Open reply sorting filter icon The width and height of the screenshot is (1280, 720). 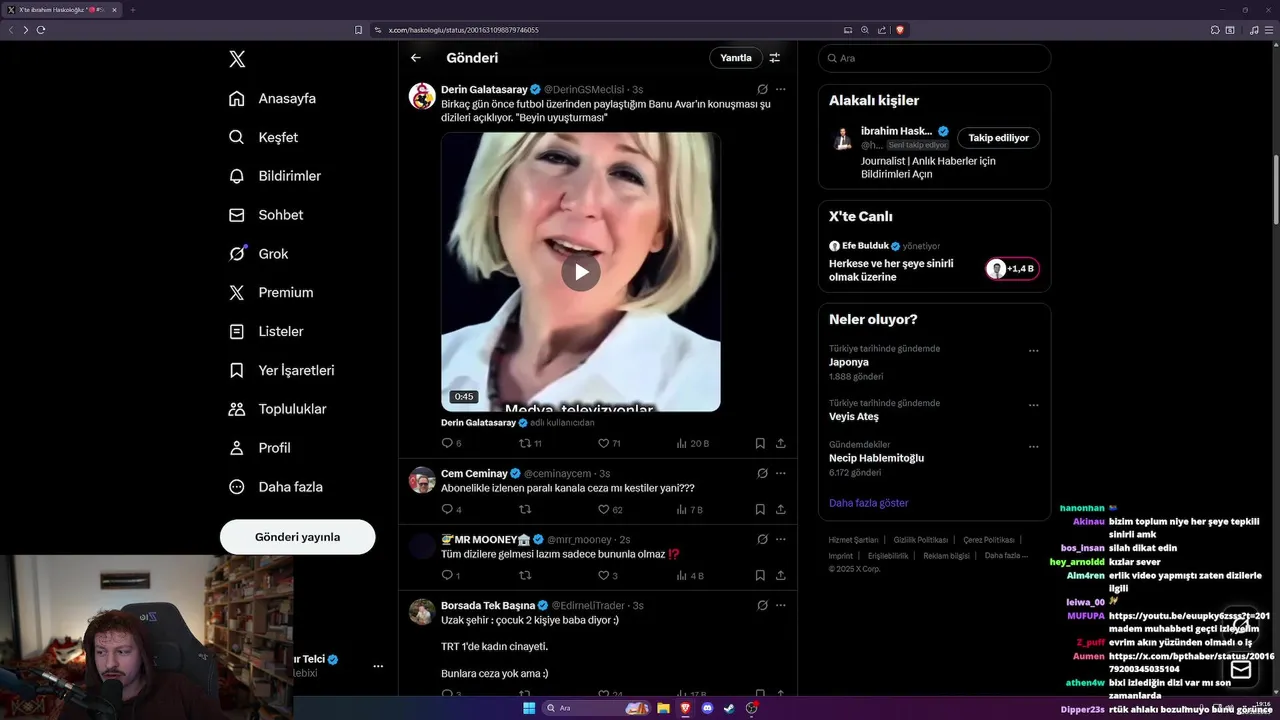[774, 58]
